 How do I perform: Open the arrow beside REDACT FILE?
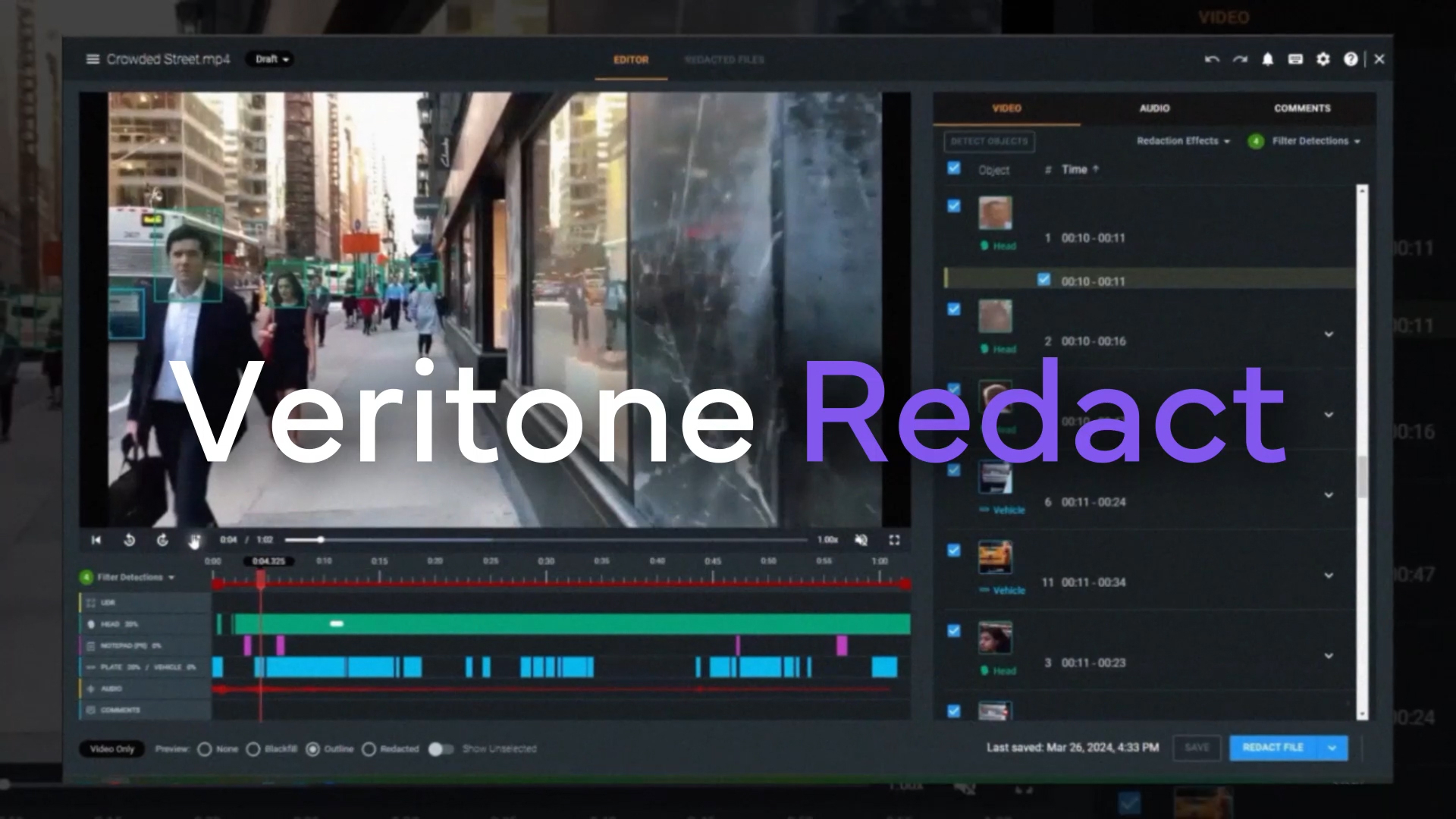pyautogui.click(x=1332, y=748)
